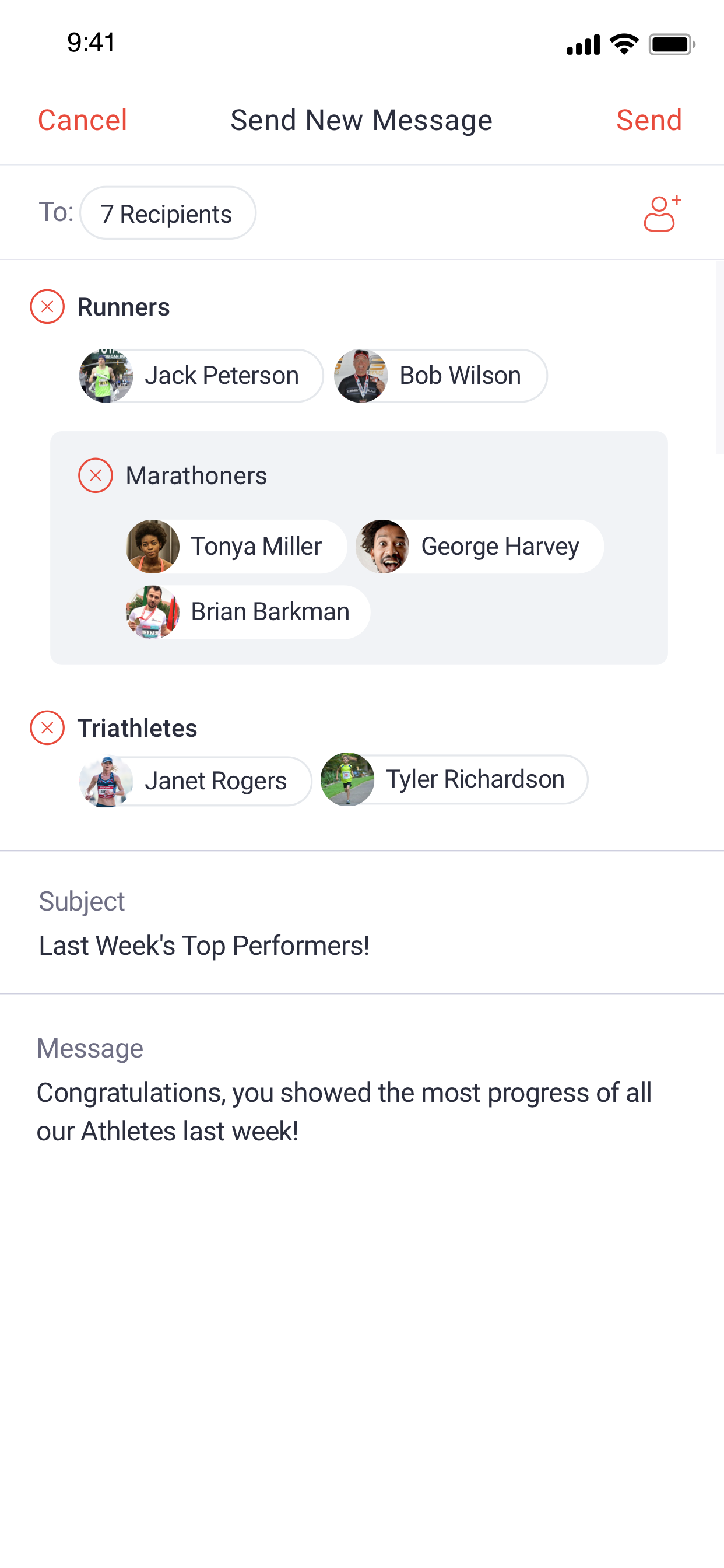
Task: Remove the Runners group
Action: tap(47, 307)
